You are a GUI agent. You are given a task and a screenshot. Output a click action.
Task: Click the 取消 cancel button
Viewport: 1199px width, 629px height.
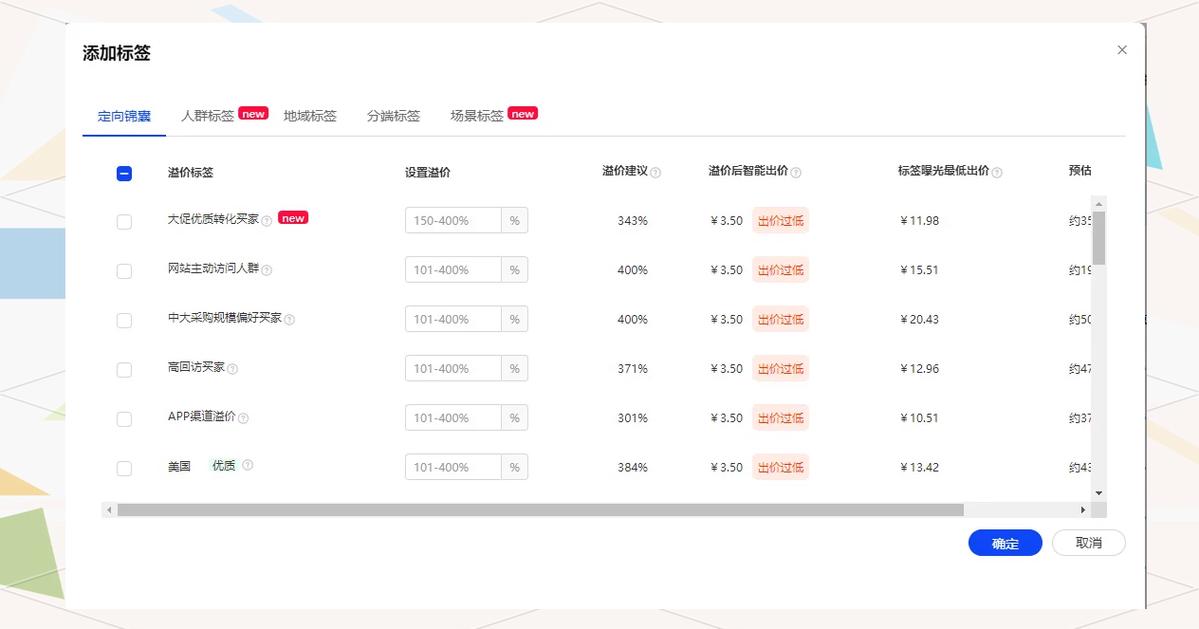coord(1088,543)
